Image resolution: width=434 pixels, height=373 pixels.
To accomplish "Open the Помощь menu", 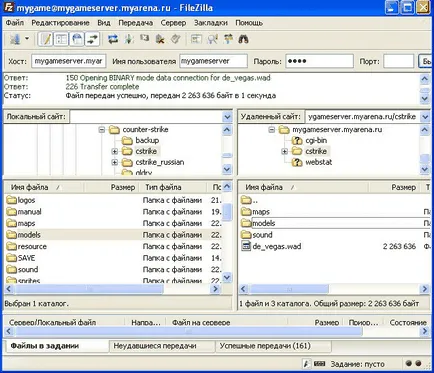I will tap(249, 23).
